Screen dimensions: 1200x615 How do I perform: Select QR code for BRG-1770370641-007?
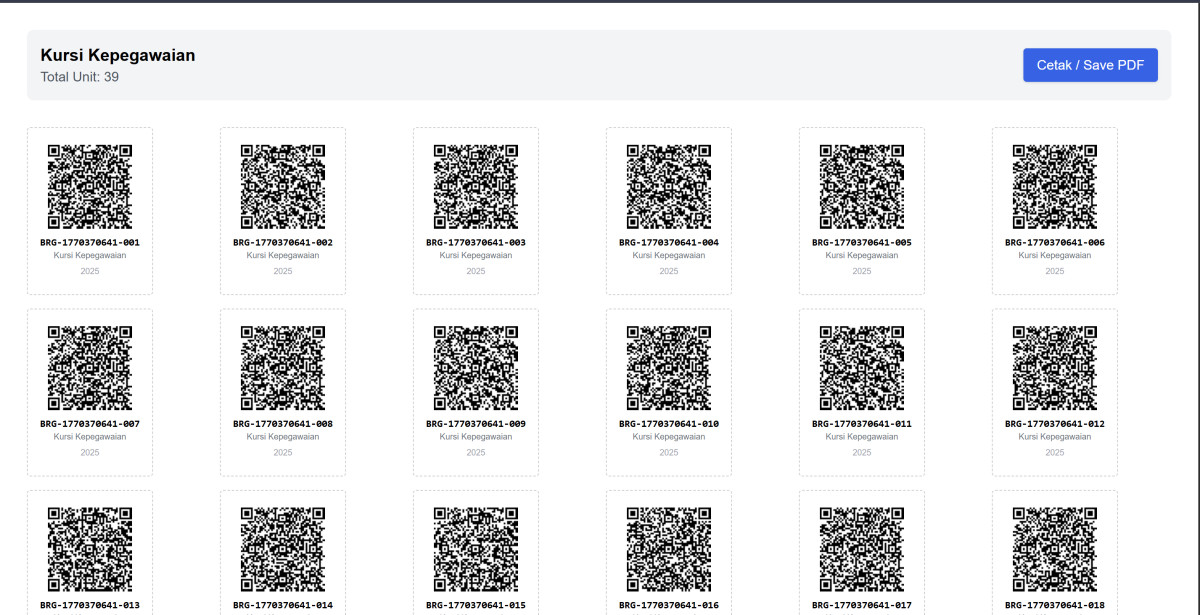[90, 368]
